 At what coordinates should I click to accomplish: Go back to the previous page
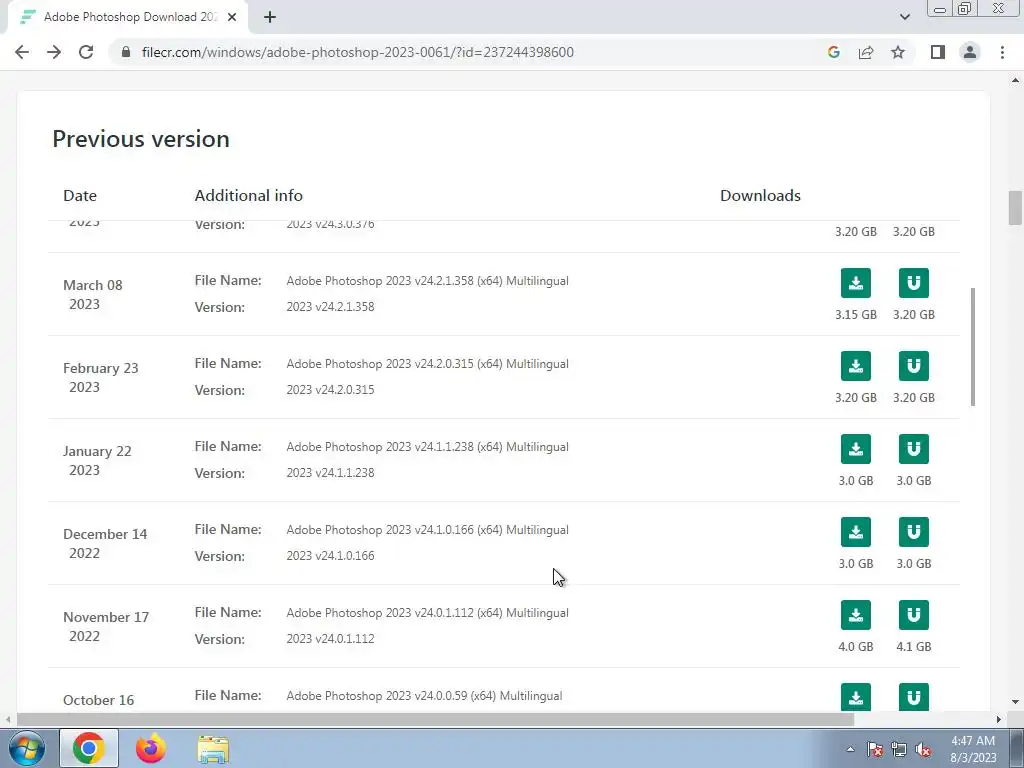[22, 52]
